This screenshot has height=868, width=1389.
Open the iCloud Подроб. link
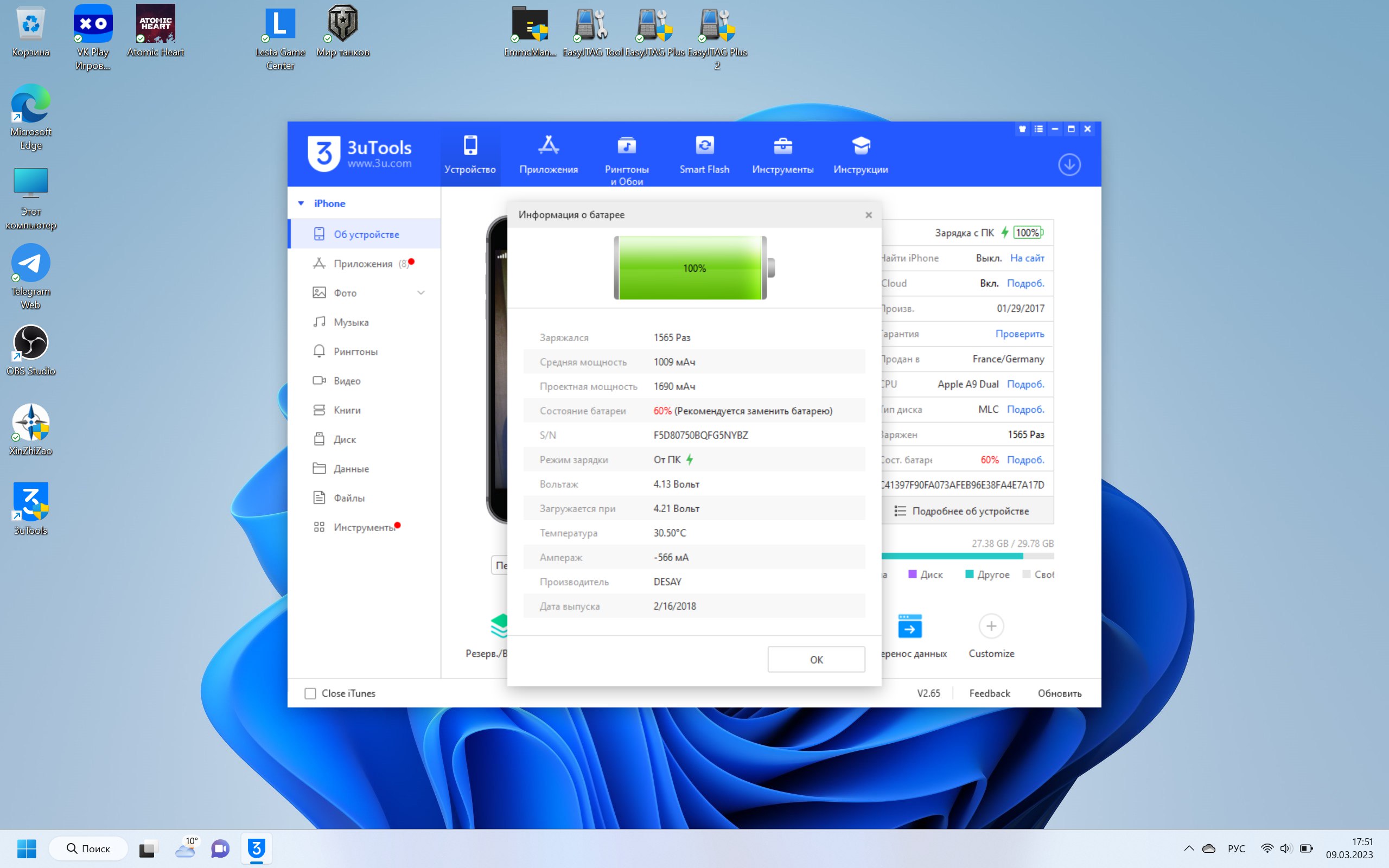(x=1025, y=283)
